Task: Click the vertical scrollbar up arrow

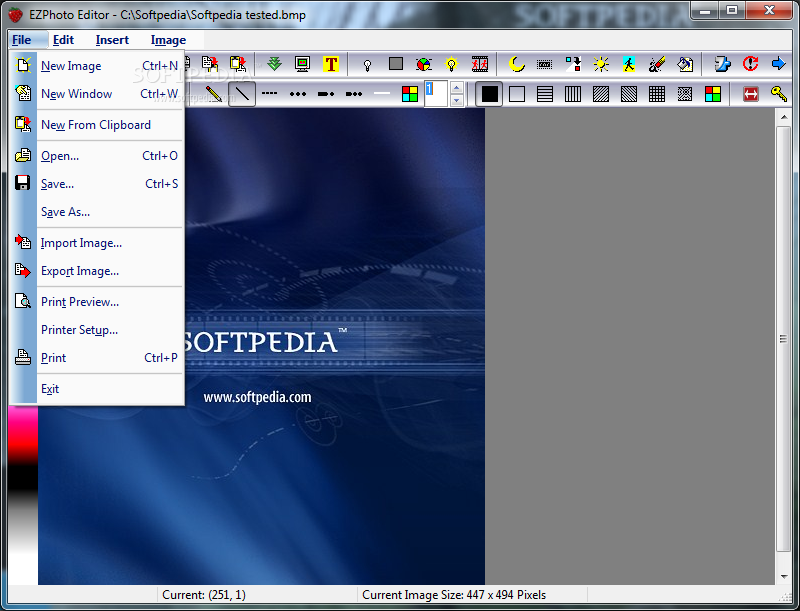Action: point(784,117)
